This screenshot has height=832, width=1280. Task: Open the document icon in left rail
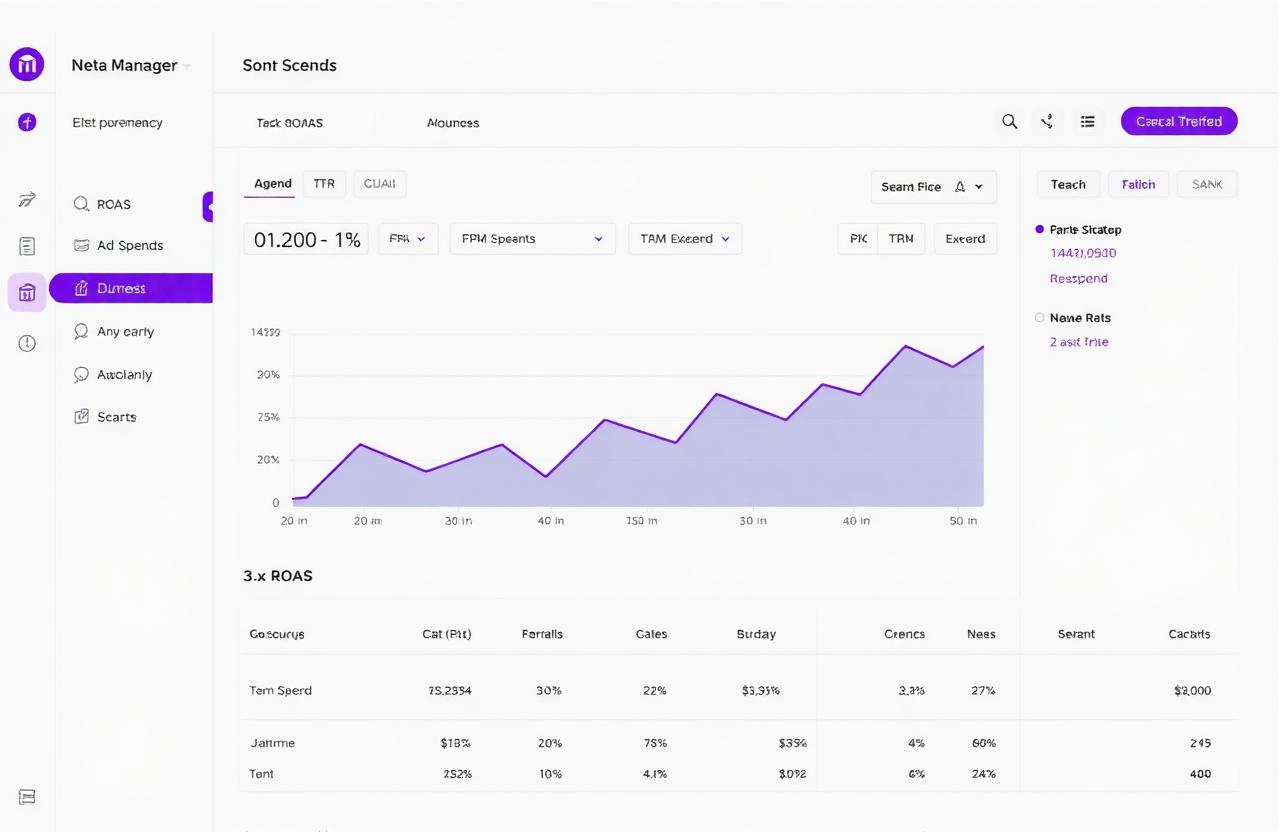pyautogui.click(x=27, y=246)
